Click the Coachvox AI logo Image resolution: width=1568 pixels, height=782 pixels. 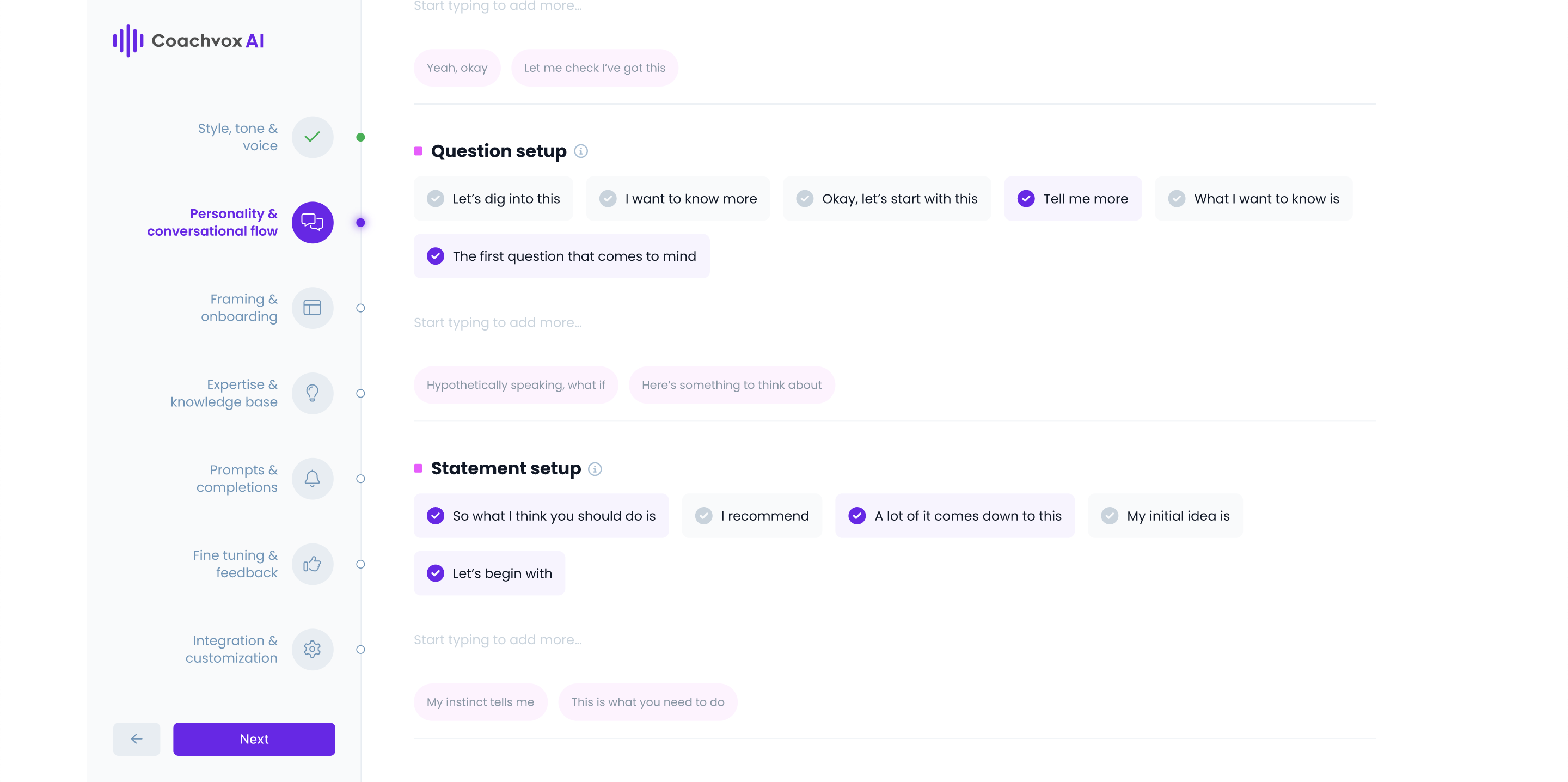(189, 41)
